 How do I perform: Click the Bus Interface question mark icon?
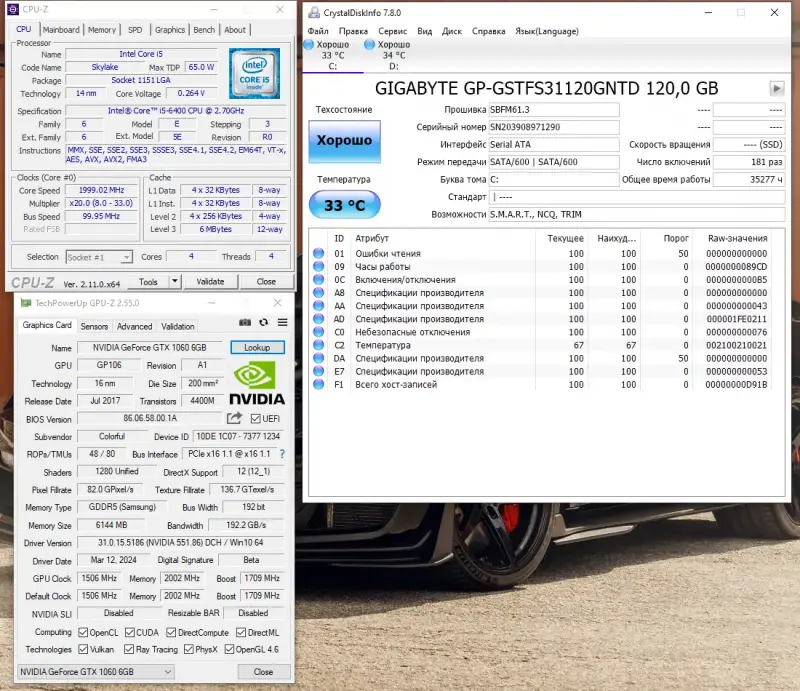point(282,454)
